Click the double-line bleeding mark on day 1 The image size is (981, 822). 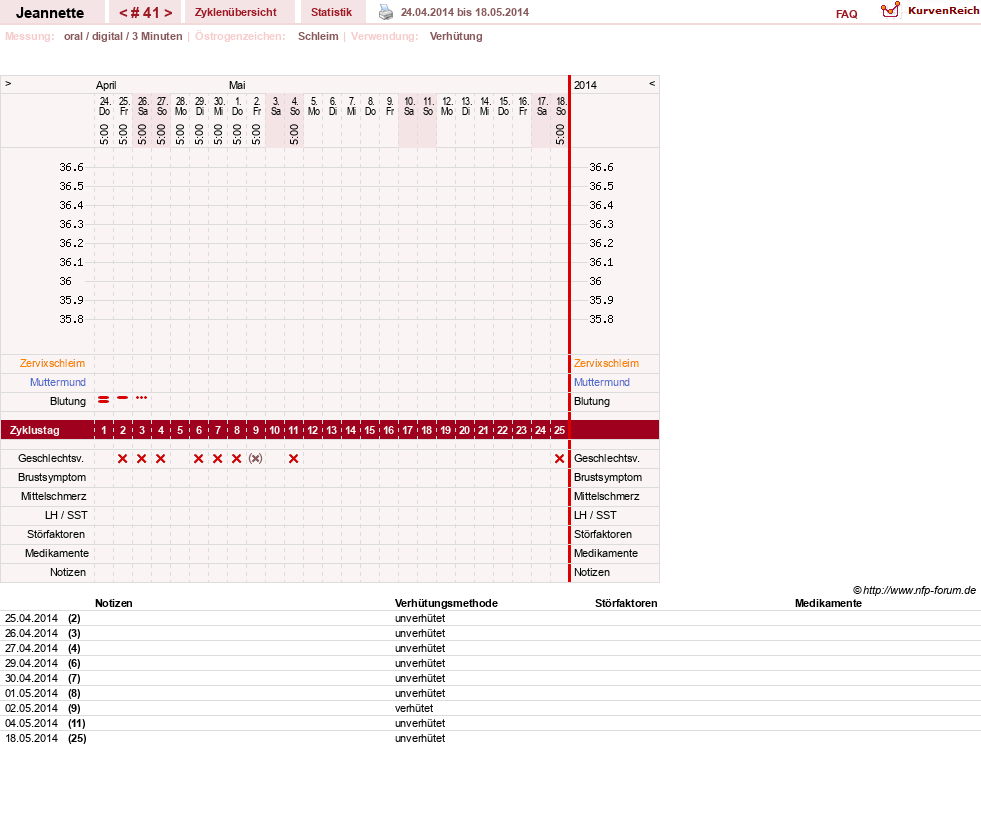104,399
